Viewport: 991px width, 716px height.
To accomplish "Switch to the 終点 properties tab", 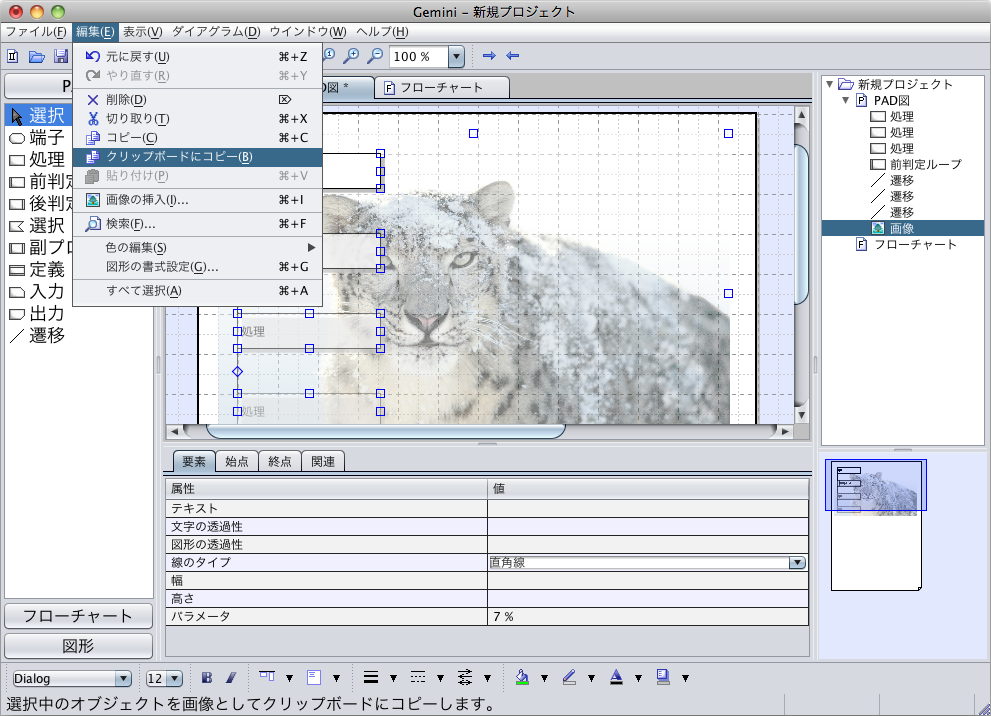I will tap(280, 461).
